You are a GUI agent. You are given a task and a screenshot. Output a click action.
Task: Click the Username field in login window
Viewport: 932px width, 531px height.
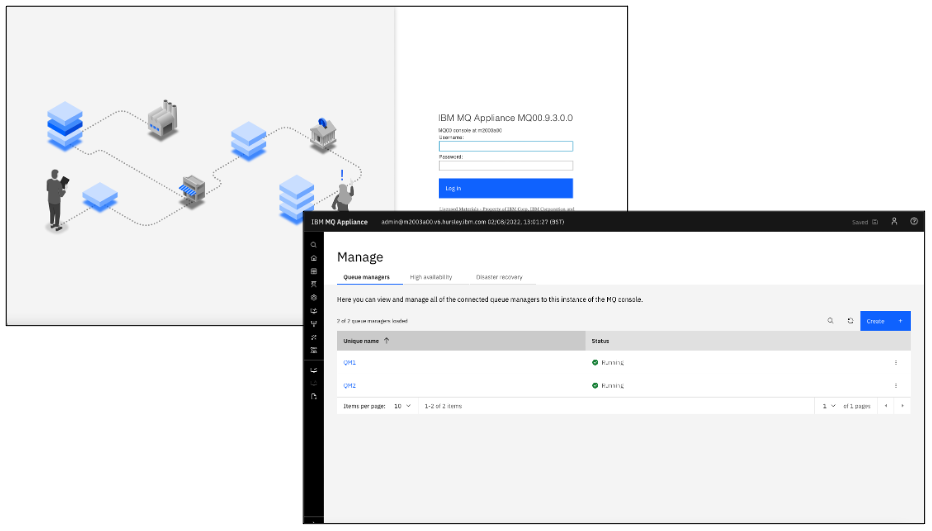(506, 146)
